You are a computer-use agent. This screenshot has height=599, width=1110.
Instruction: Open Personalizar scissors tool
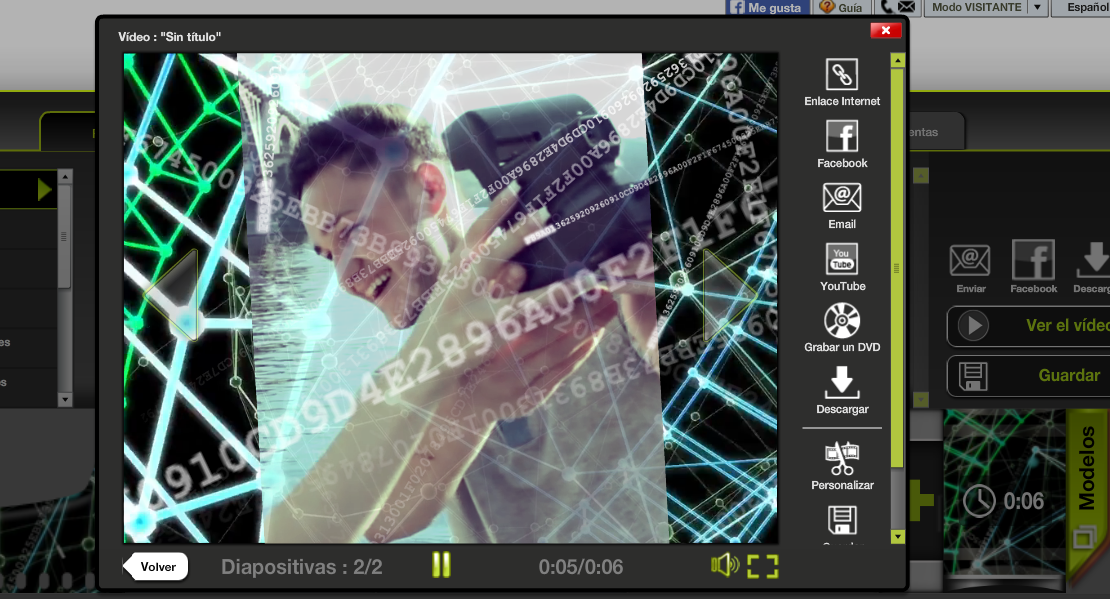(x=842, y=458)
